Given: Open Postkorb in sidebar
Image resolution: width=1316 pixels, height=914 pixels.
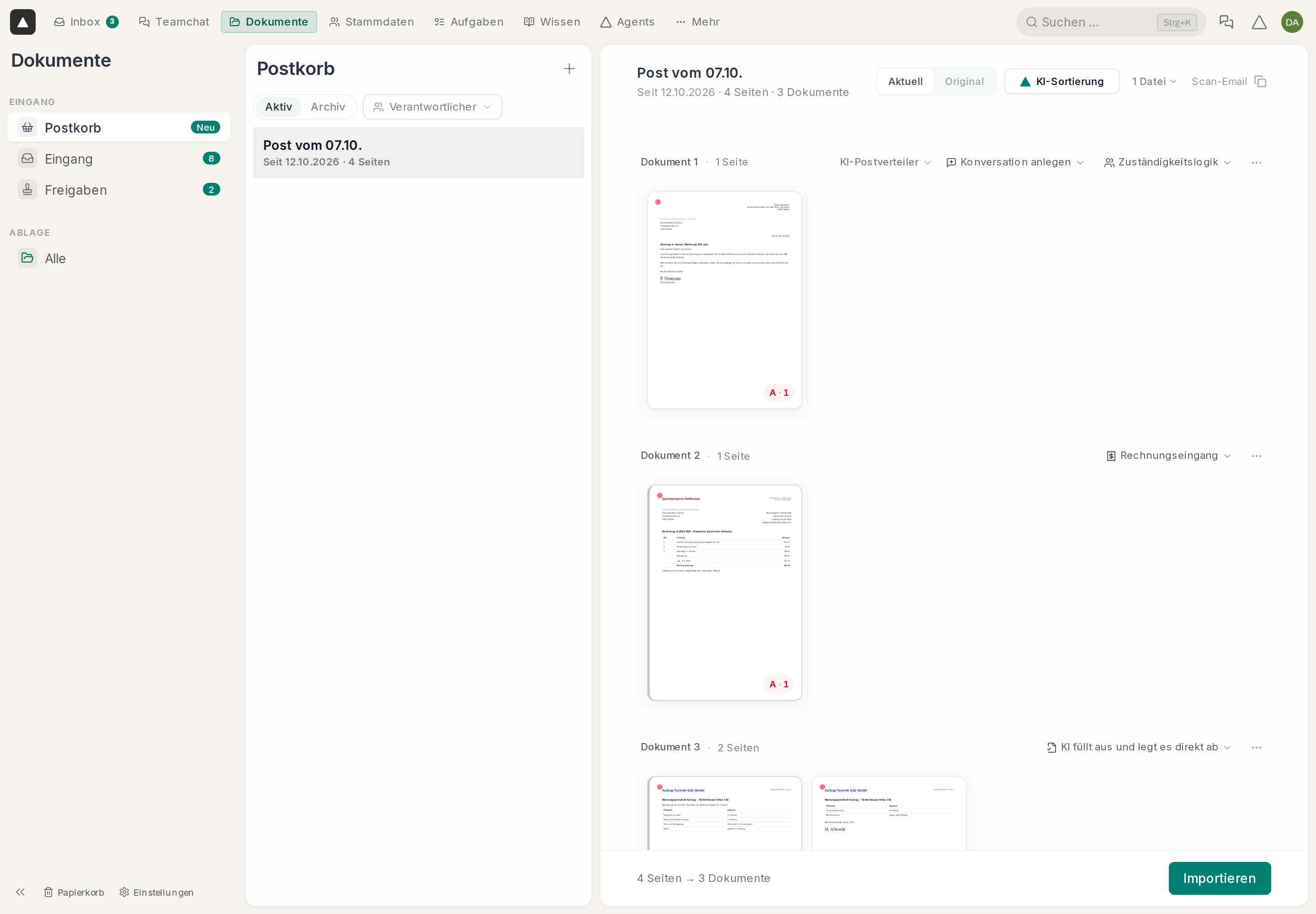Looking at the screenshot, I should click(118, 127).
